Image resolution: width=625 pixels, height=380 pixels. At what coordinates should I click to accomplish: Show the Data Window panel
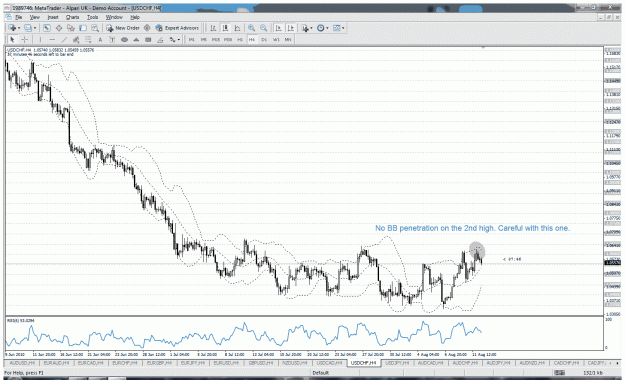[59, 28]
